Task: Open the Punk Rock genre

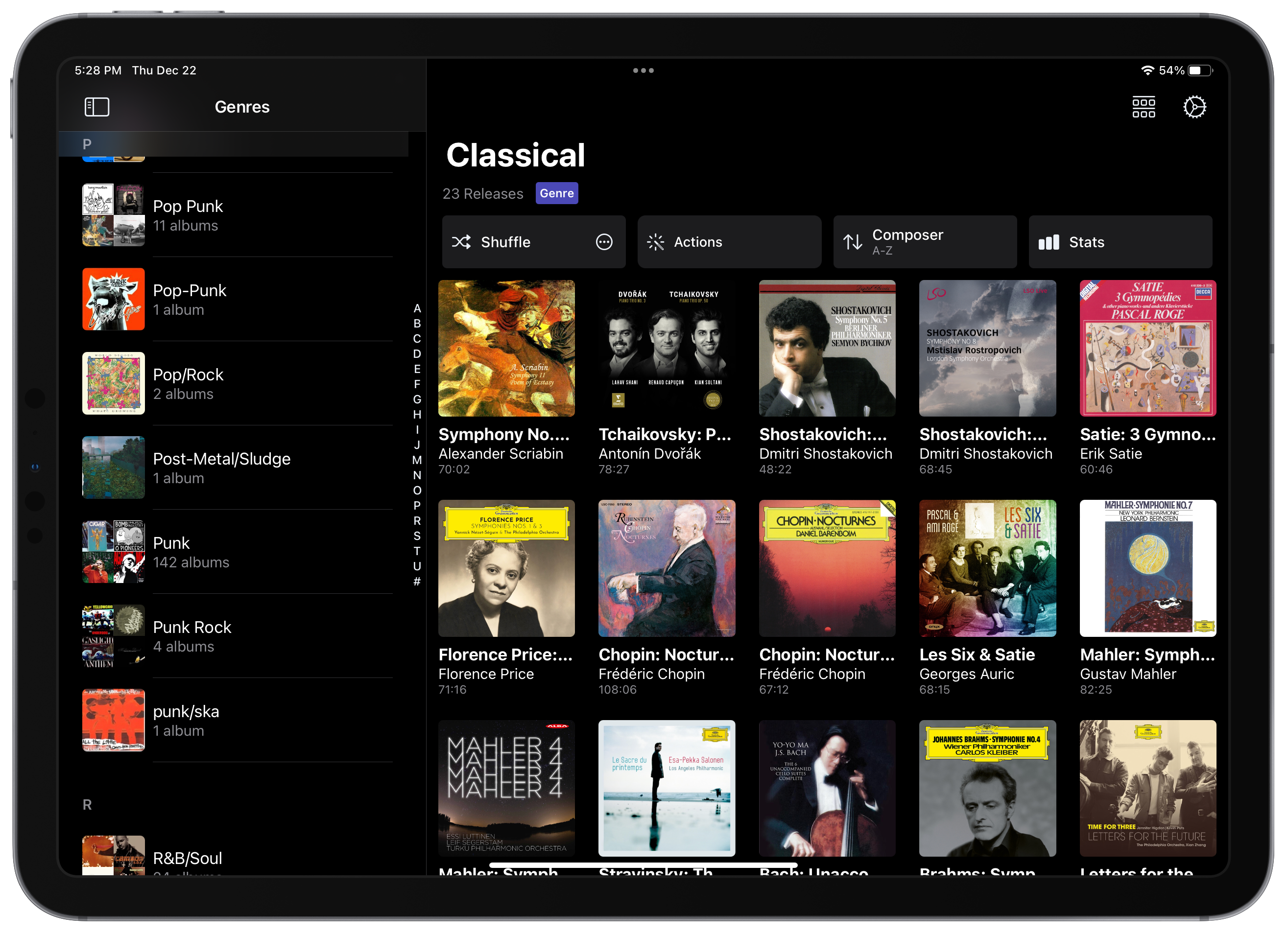Action: pos(238,635)
